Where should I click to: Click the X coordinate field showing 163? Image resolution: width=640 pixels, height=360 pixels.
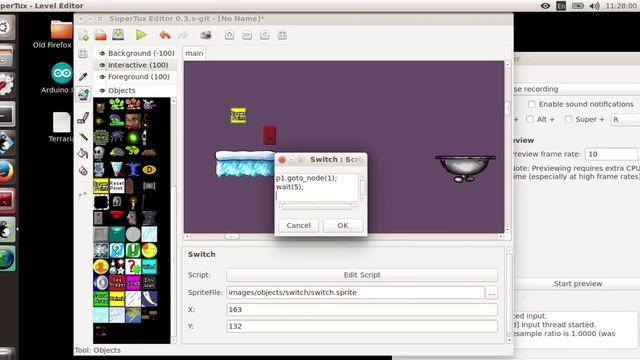[362, 309]
